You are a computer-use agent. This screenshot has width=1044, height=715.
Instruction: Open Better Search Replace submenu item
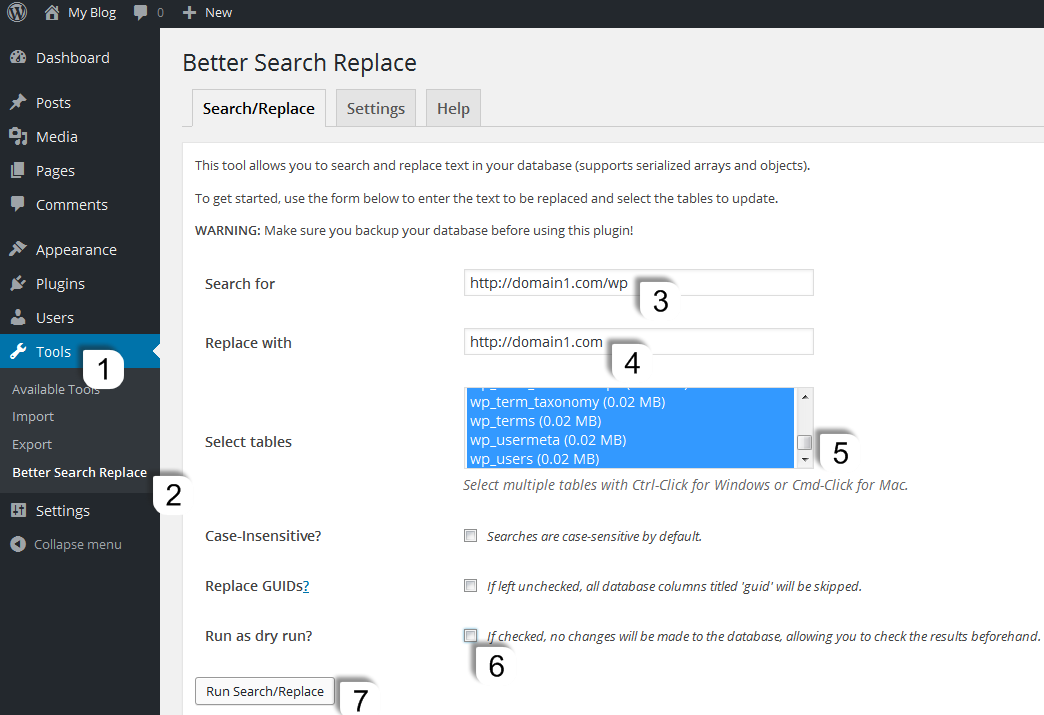click(79, 472)
